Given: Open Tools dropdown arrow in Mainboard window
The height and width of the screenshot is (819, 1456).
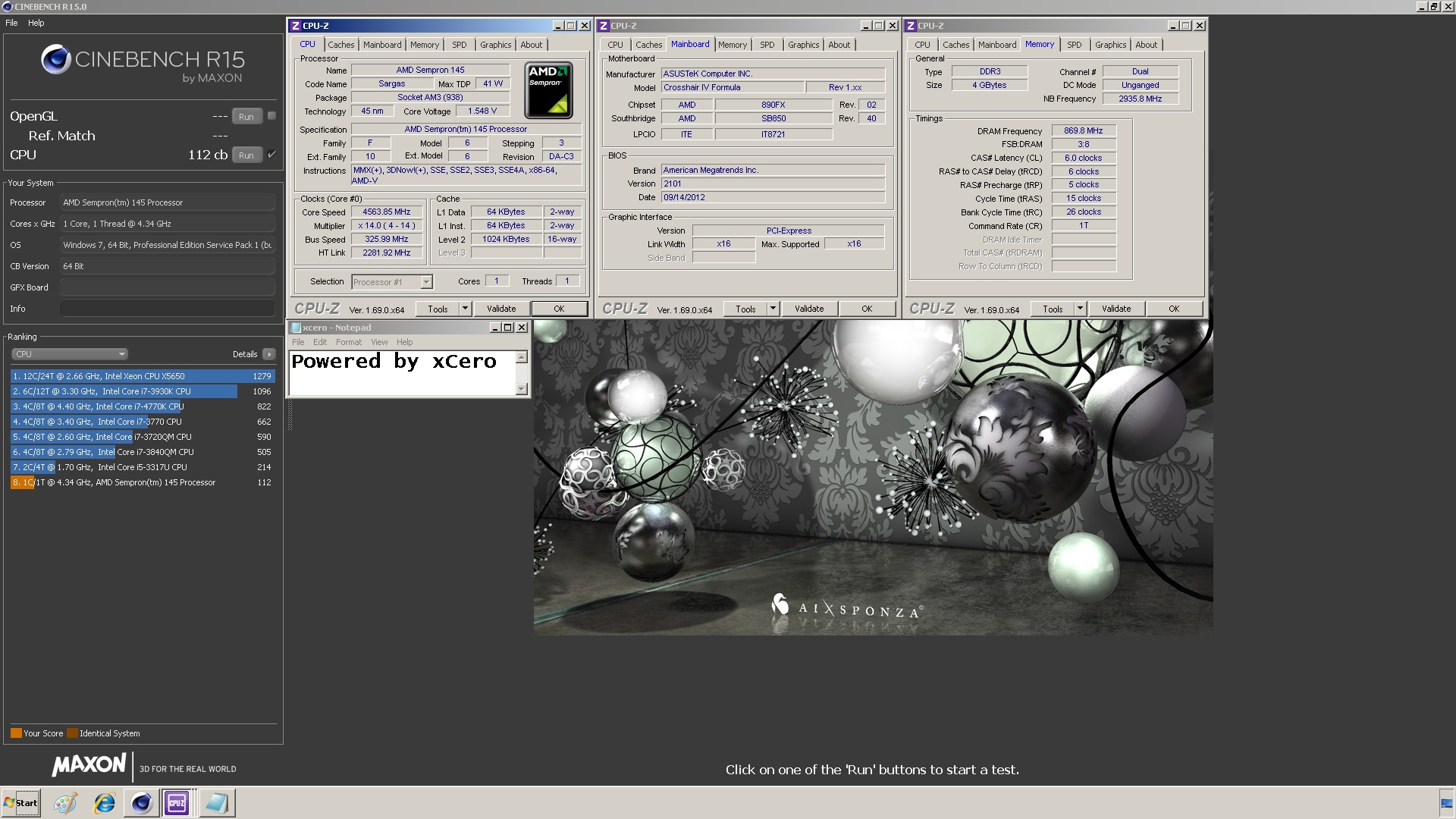Looking at the screenshot, I should pos(773,309).
